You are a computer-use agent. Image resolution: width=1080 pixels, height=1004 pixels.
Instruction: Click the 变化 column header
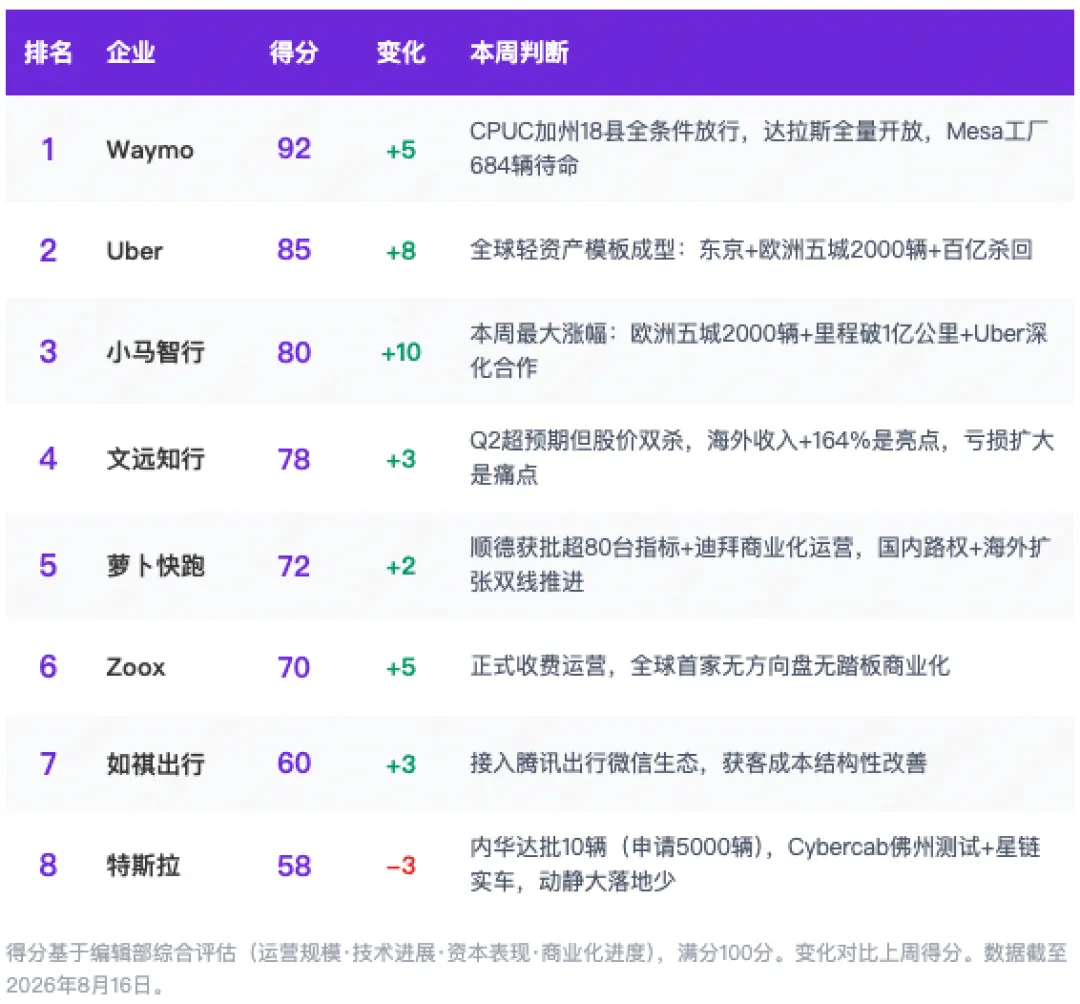[401, 52]
